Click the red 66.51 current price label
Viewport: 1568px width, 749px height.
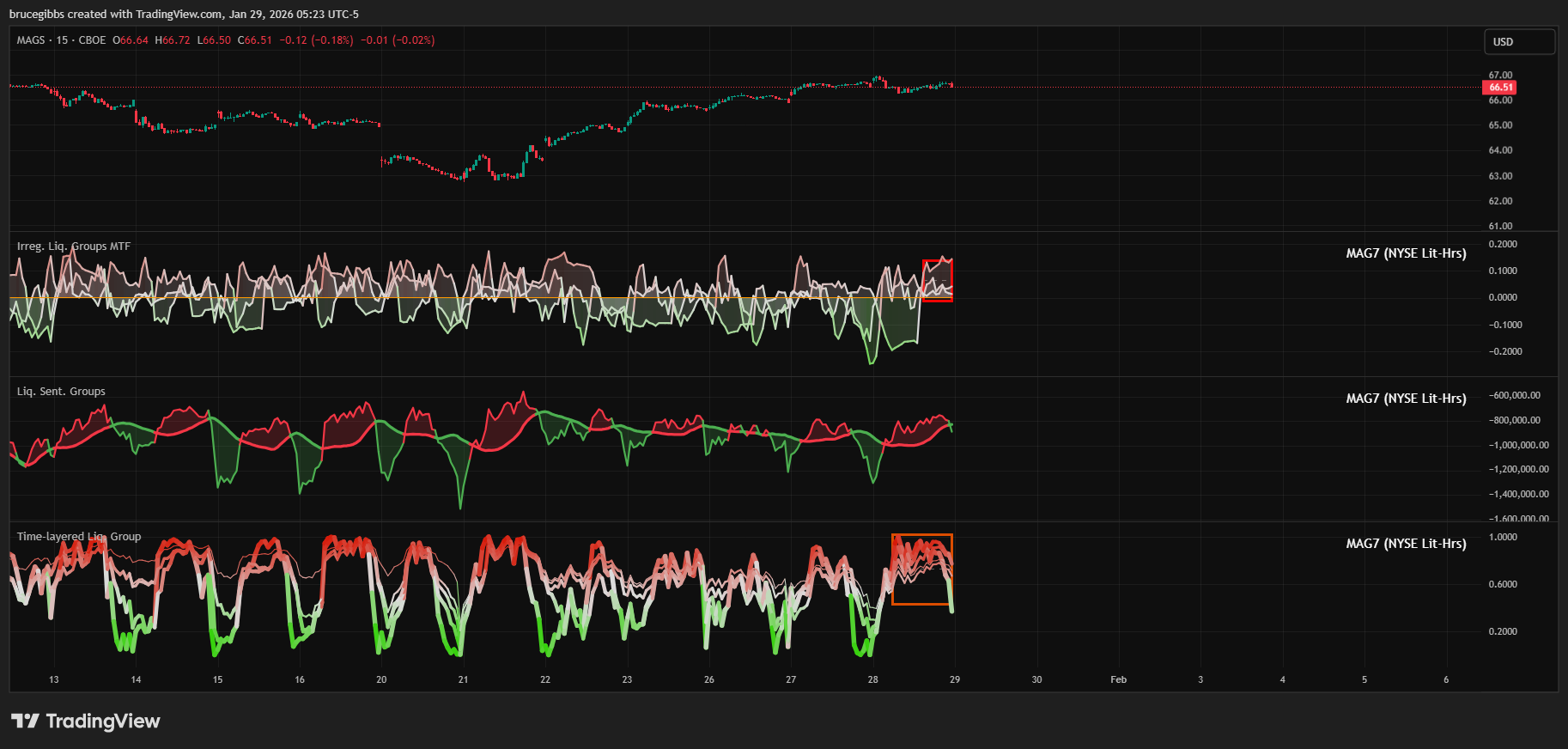tap(1500, 88)
